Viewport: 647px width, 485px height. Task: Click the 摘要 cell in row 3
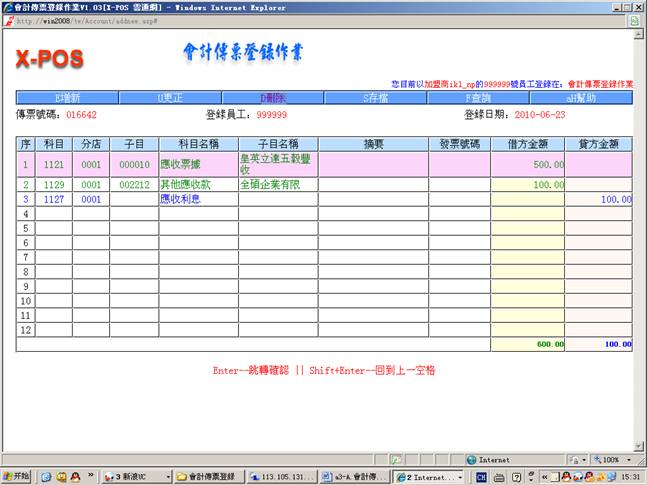tap(374, 199)
